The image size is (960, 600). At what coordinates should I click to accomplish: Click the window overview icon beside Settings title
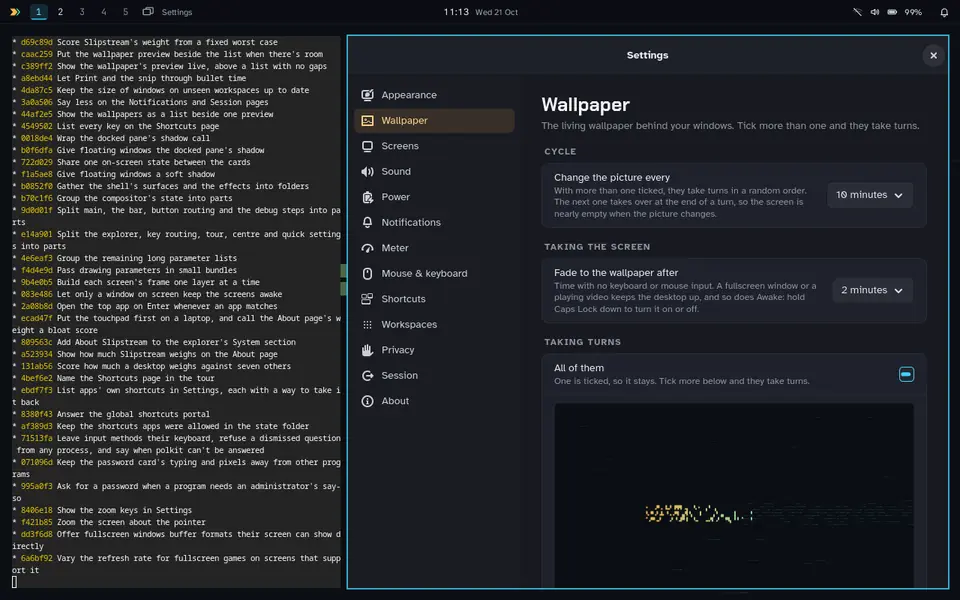pos(148,12)
